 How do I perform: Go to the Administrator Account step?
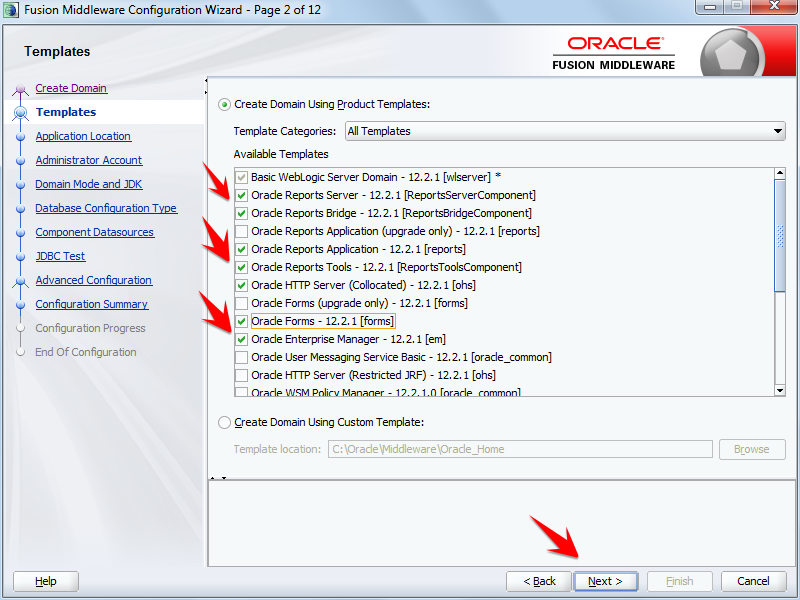coord(88,159)
